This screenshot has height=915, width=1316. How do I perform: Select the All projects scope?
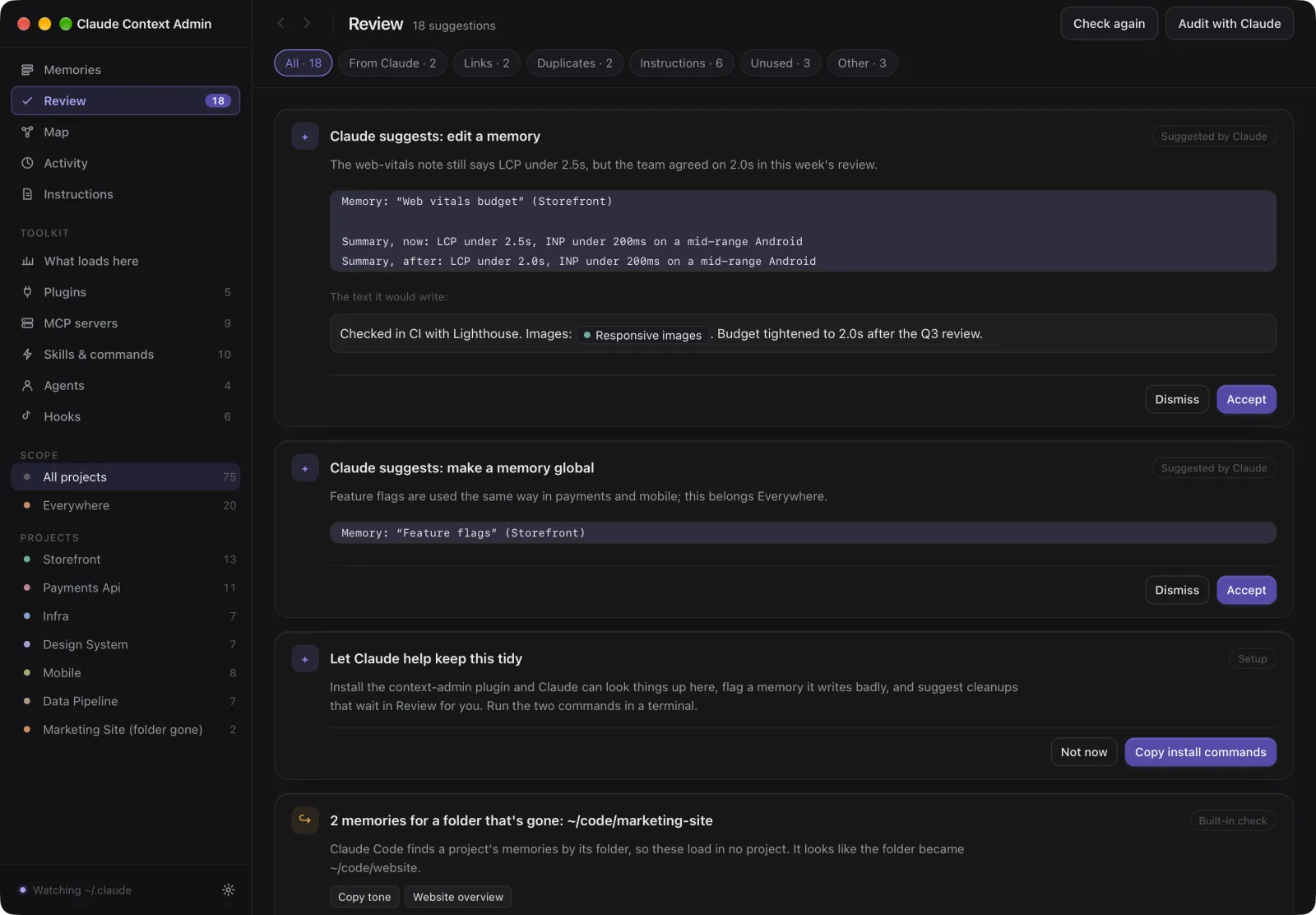(126, 477)
